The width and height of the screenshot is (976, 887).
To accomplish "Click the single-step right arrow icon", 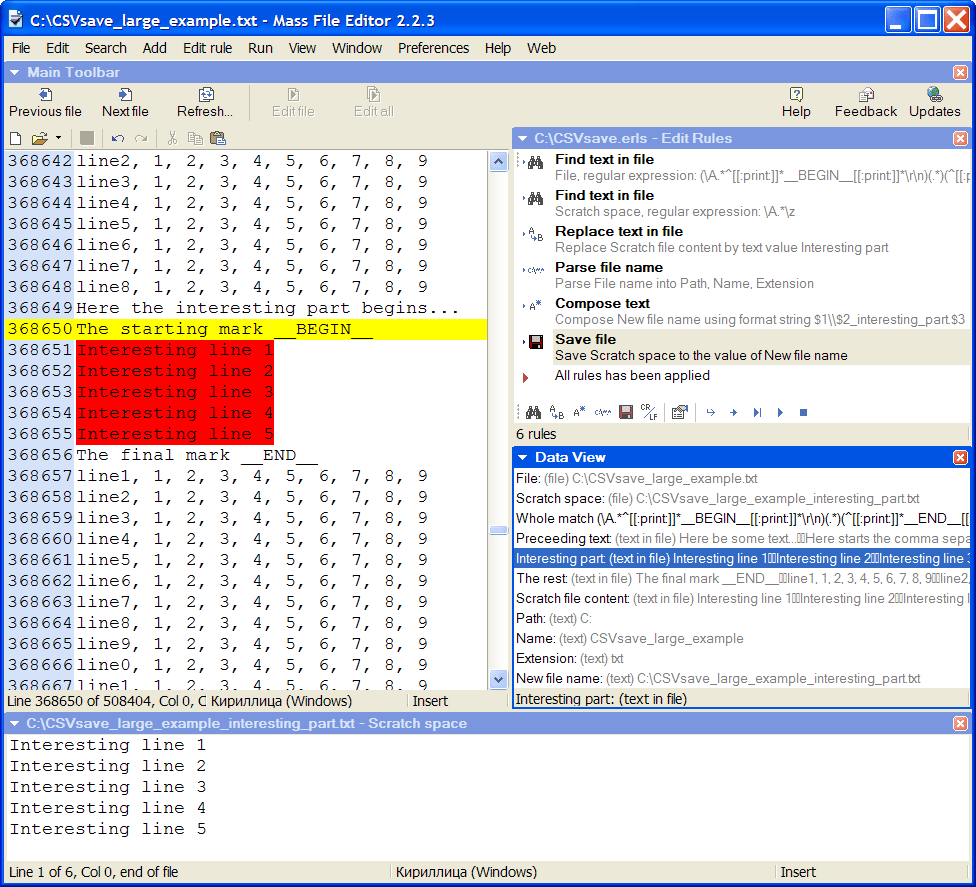I will point(733,412).
